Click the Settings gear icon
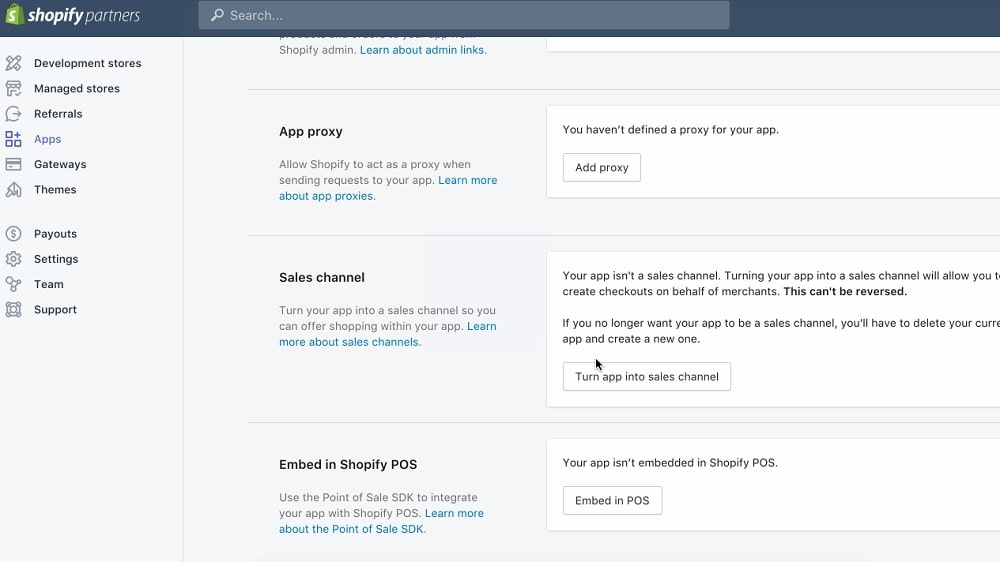The image size is (1000, 562). coord(13,259)
